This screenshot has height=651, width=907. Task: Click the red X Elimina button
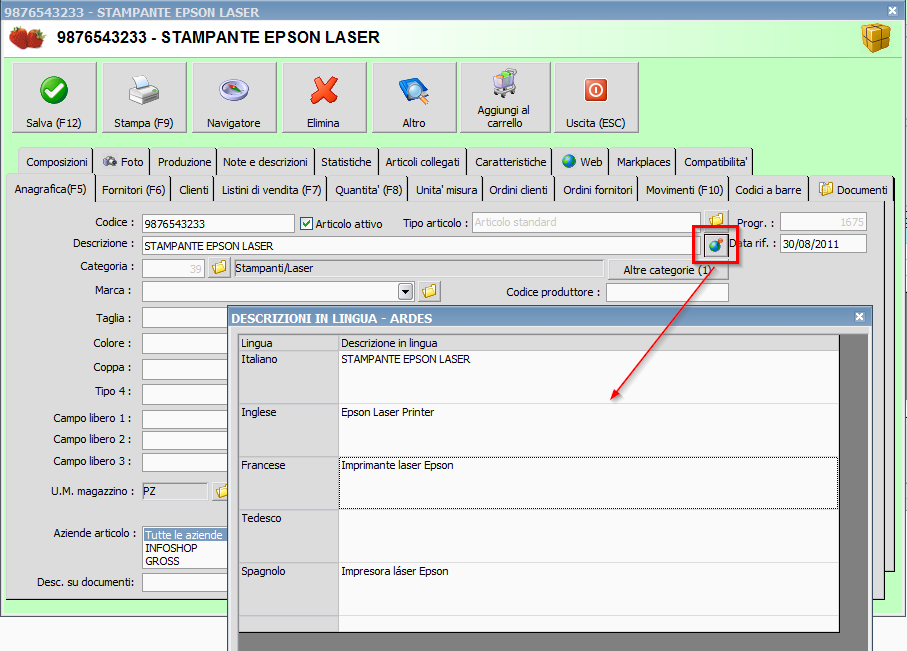click(324, 98)
